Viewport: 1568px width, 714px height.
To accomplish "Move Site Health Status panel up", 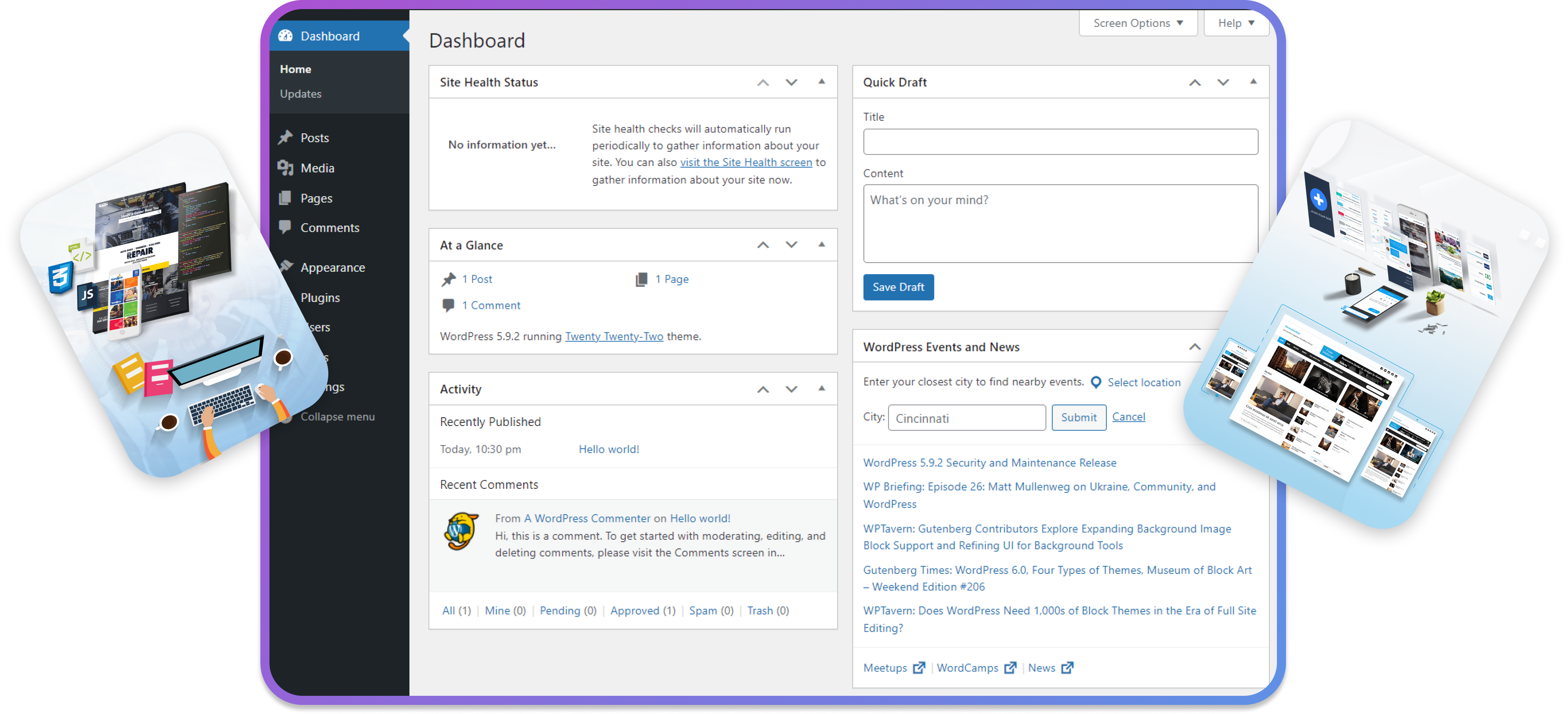I will pyautogui.click(x=763, y=82).
